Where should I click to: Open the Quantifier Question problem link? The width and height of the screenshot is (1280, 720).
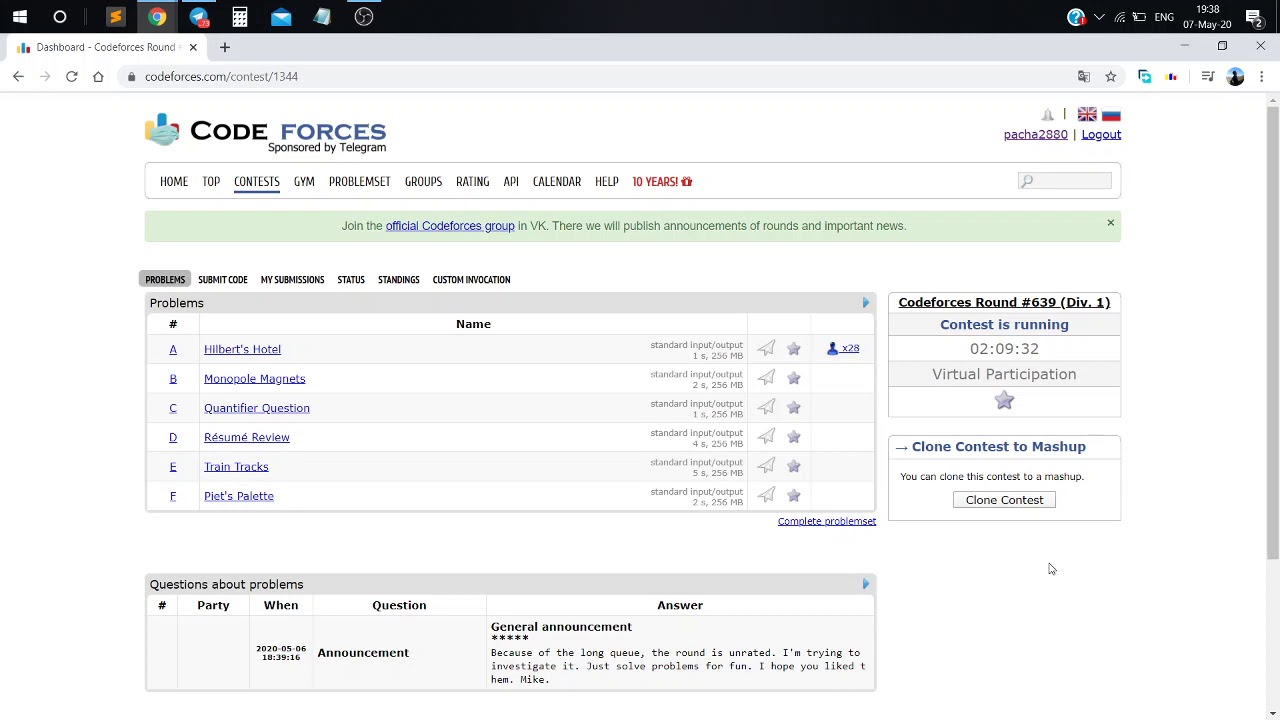257,408
